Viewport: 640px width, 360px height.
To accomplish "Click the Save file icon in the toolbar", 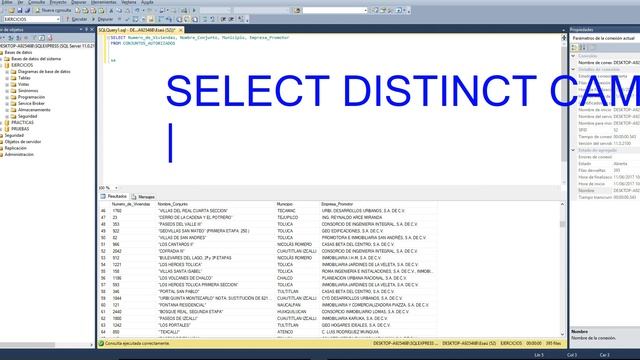I will [19, 10].
